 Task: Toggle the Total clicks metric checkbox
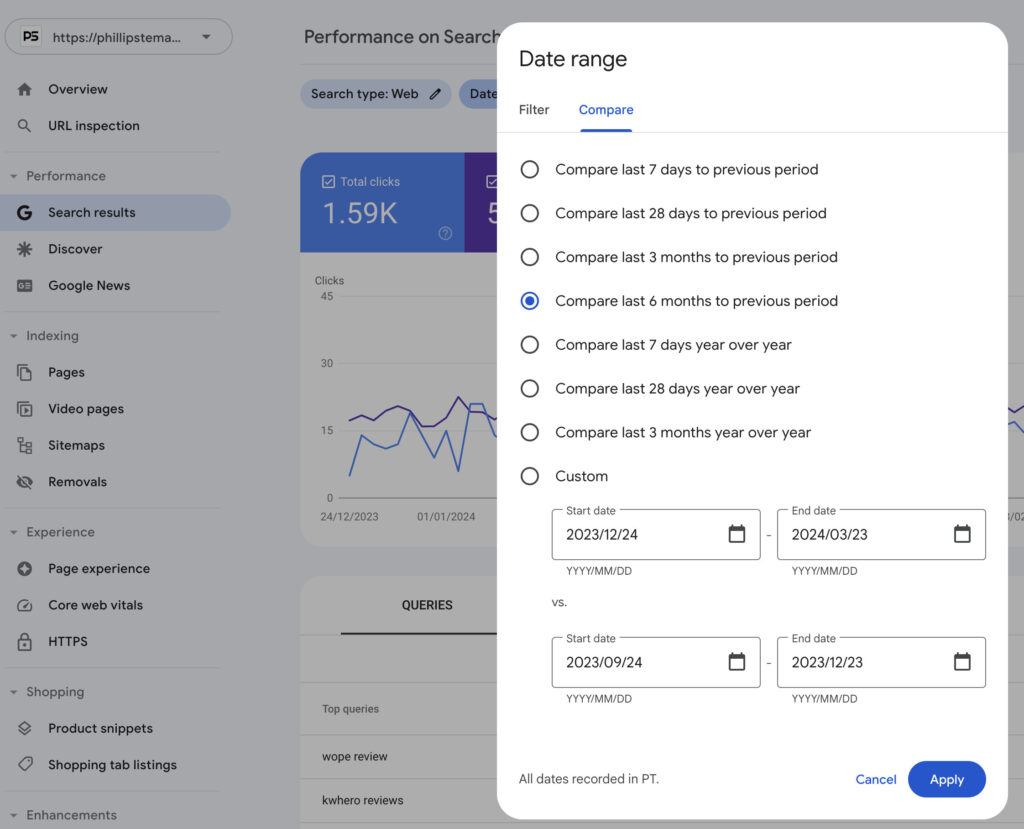(328, 182)
